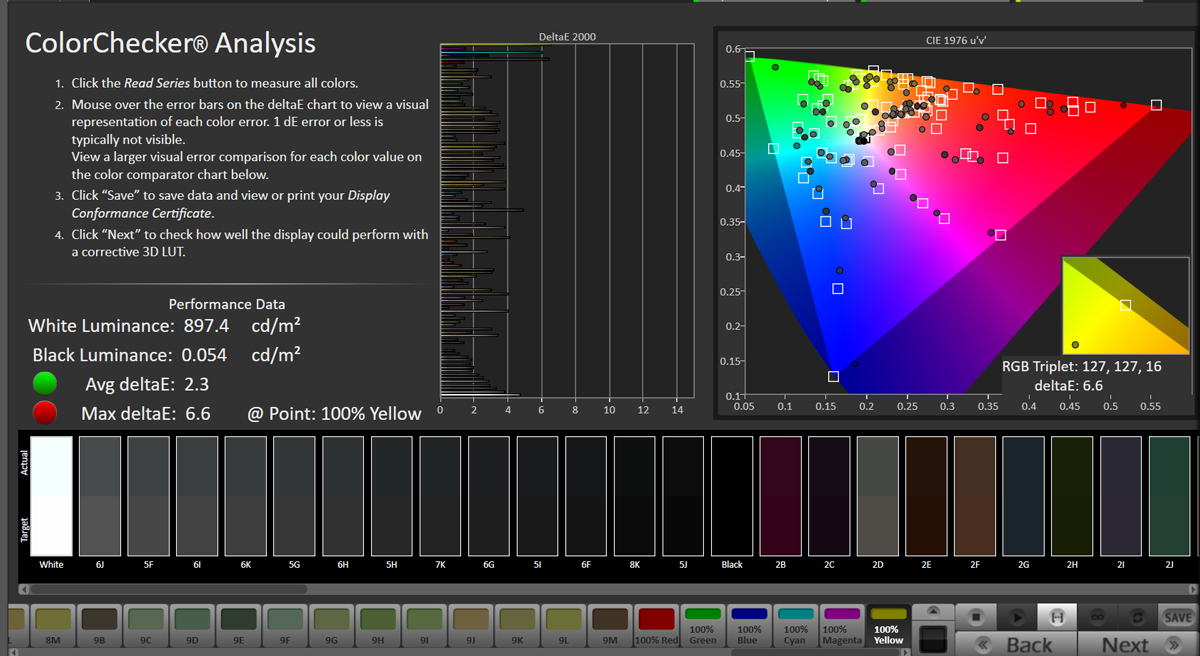Select the 9E color patch
The width and height of the screenshot is (1200, 656).
(x=238, y=626)
